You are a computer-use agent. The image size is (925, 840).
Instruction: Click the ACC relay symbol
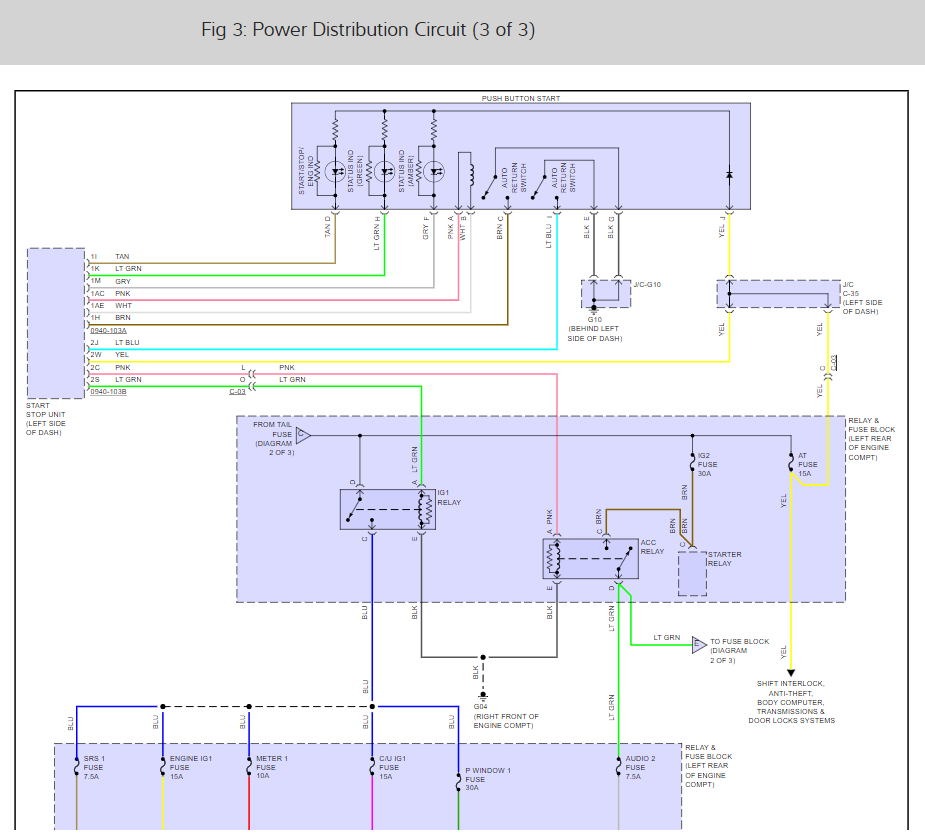tap(591, 559)
